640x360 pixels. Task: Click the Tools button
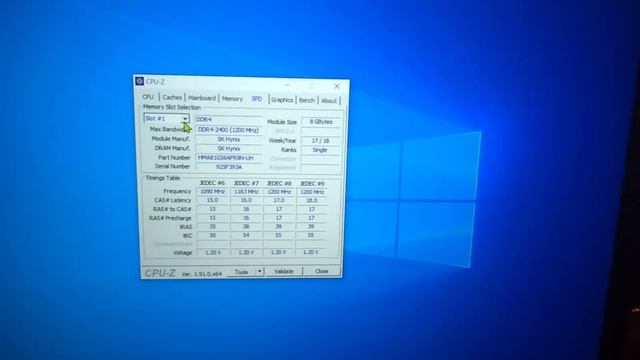(241, 272)
